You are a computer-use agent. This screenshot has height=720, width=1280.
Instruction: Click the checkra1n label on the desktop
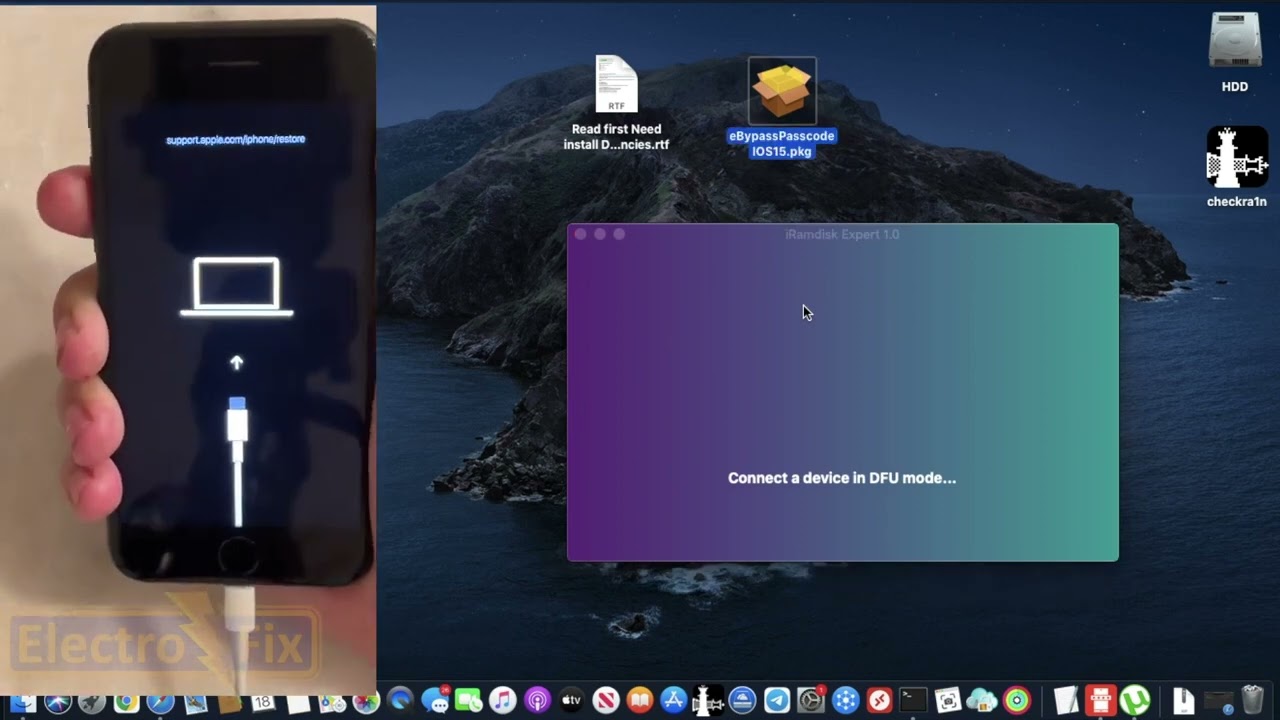(x=1237, y=202)
